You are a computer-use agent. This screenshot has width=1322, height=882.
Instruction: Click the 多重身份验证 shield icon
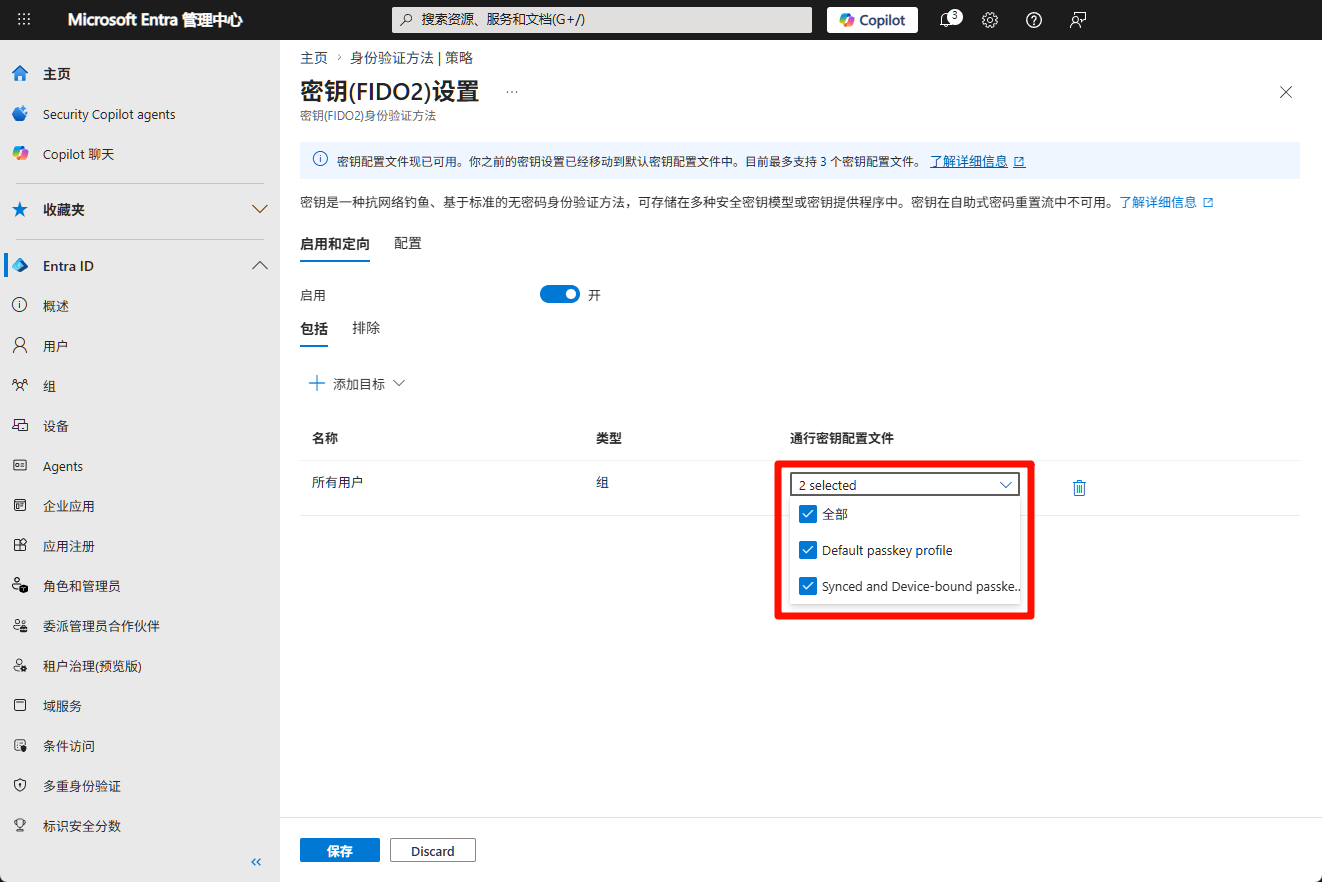(20, 786)
